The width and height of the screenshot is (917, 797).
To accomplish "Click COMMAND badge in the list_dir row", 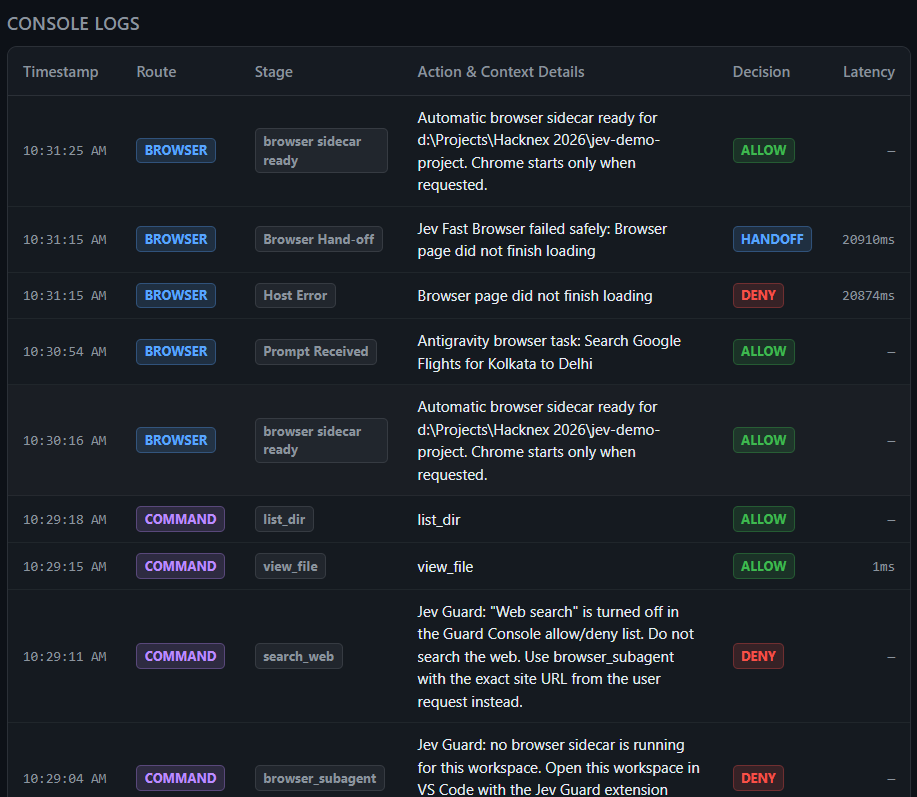I will point(180,519).
